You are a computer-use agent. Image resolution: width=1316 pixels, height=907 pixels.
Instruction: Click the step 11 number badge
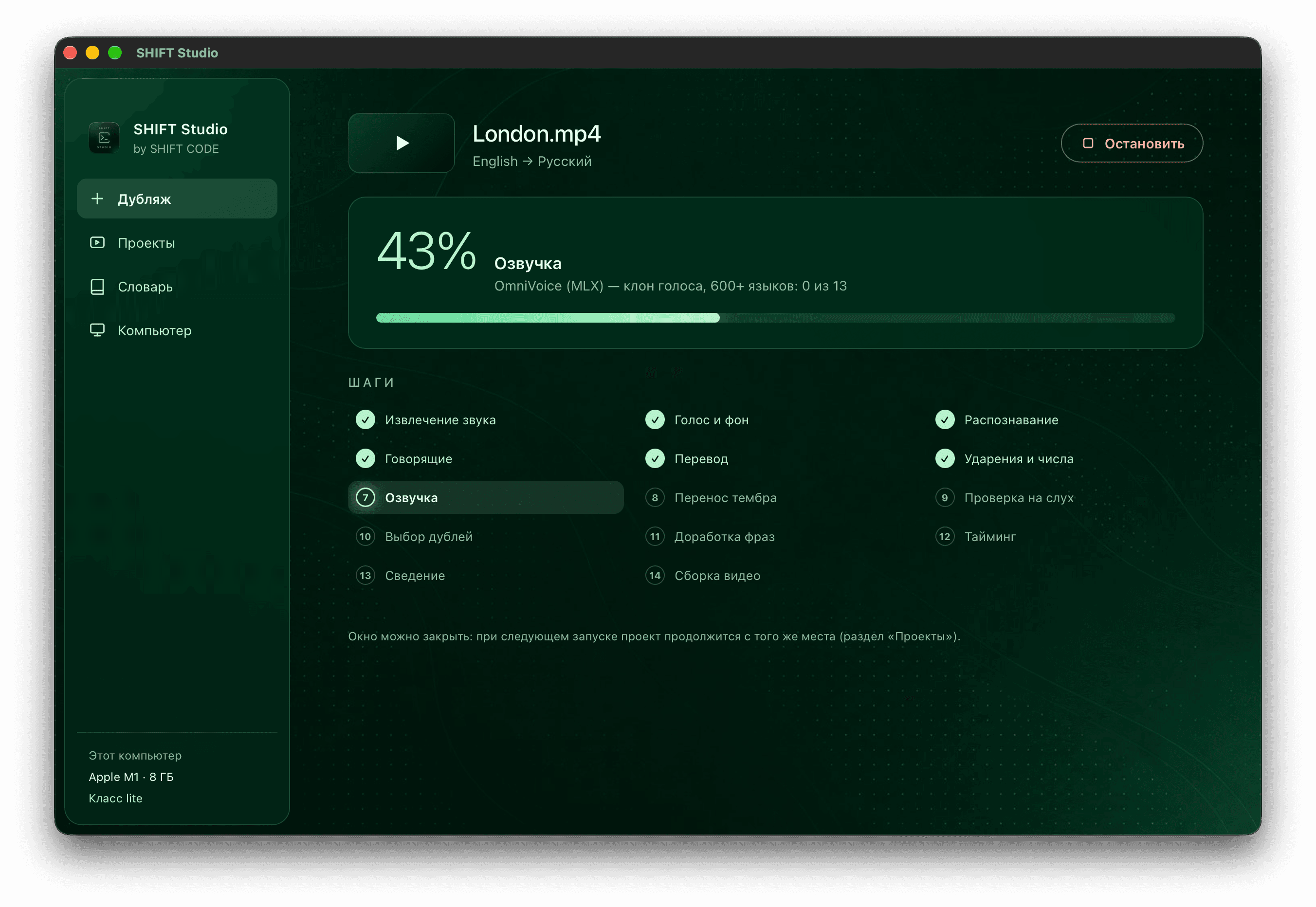pyautogui.click(x=655, y=537)
